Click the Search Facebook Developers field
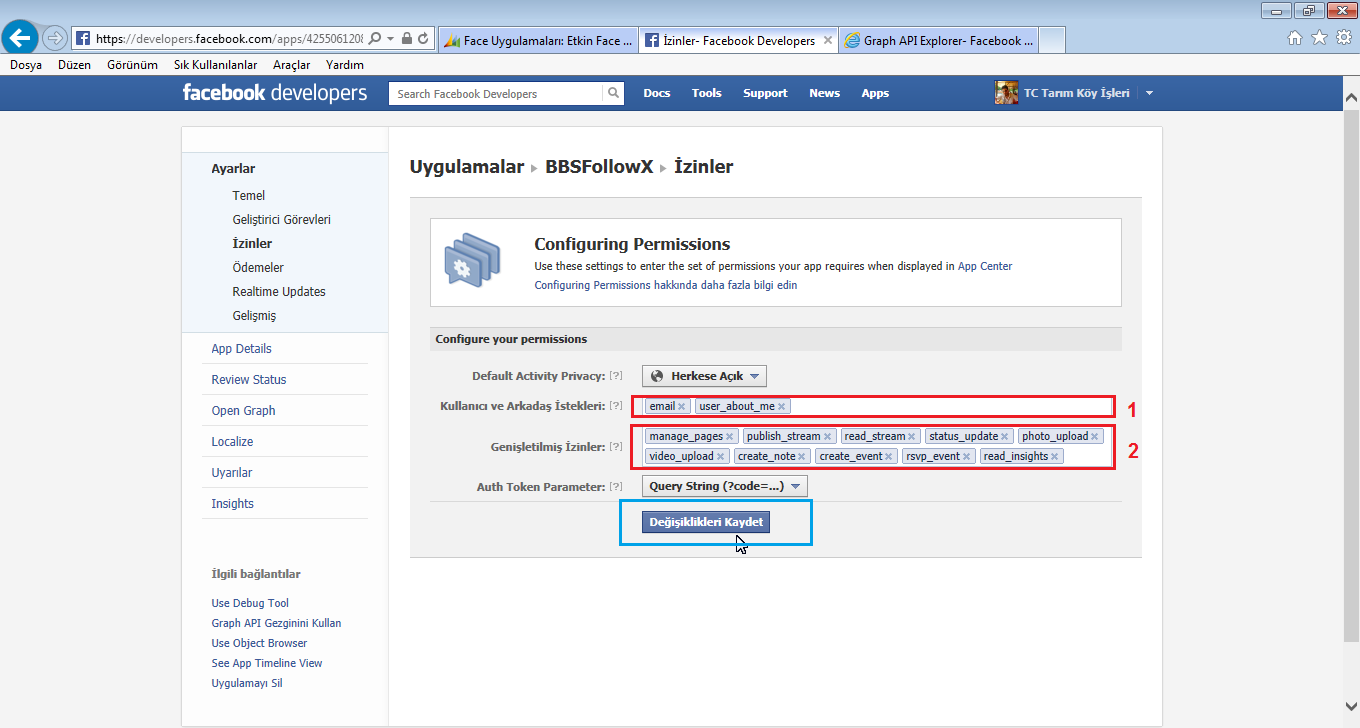This screenshot has height=728, width=1360. (496, 93)
